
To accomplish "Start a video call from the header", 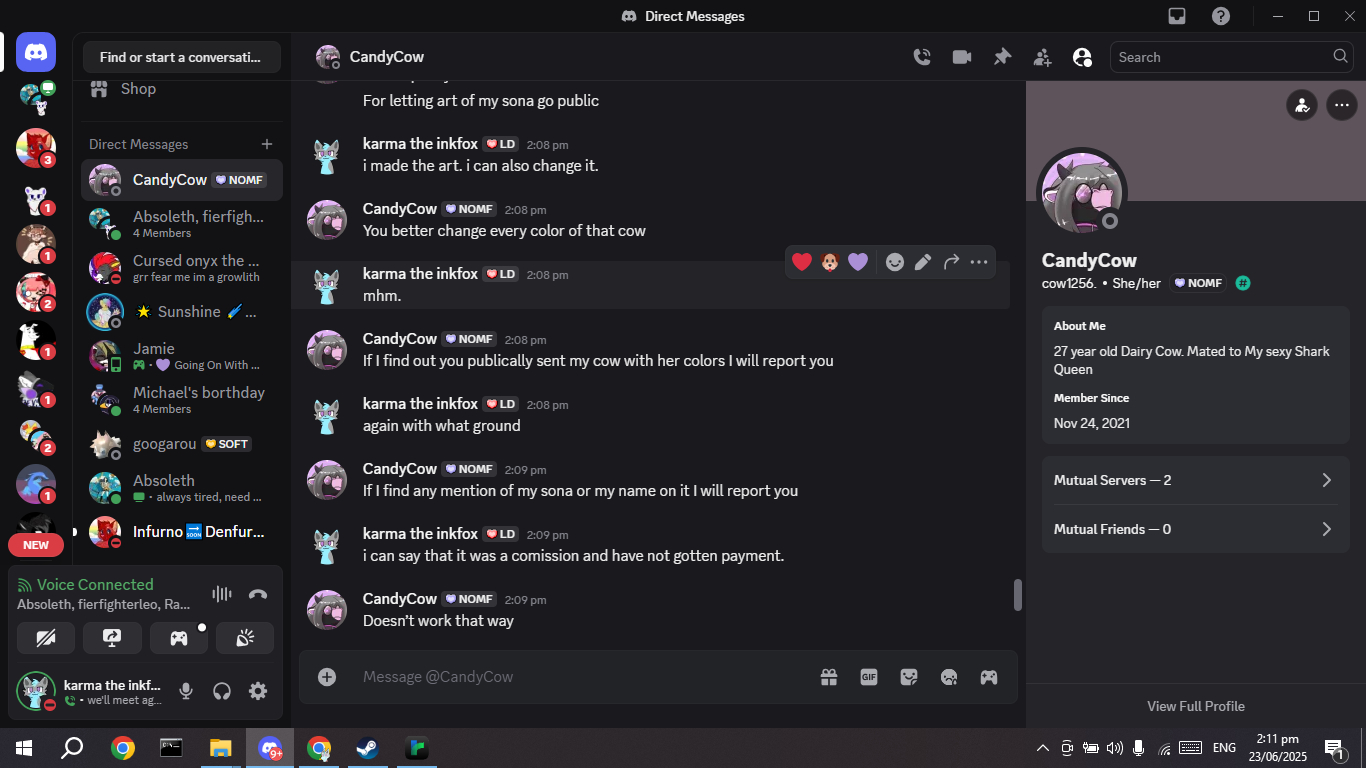I will [962, 57].
